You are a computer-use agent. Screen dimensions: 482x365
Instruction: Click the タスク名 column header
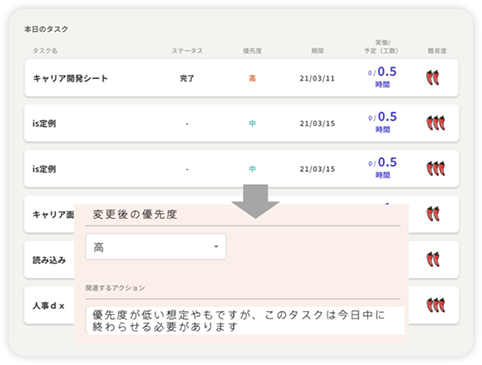[45, 51]
